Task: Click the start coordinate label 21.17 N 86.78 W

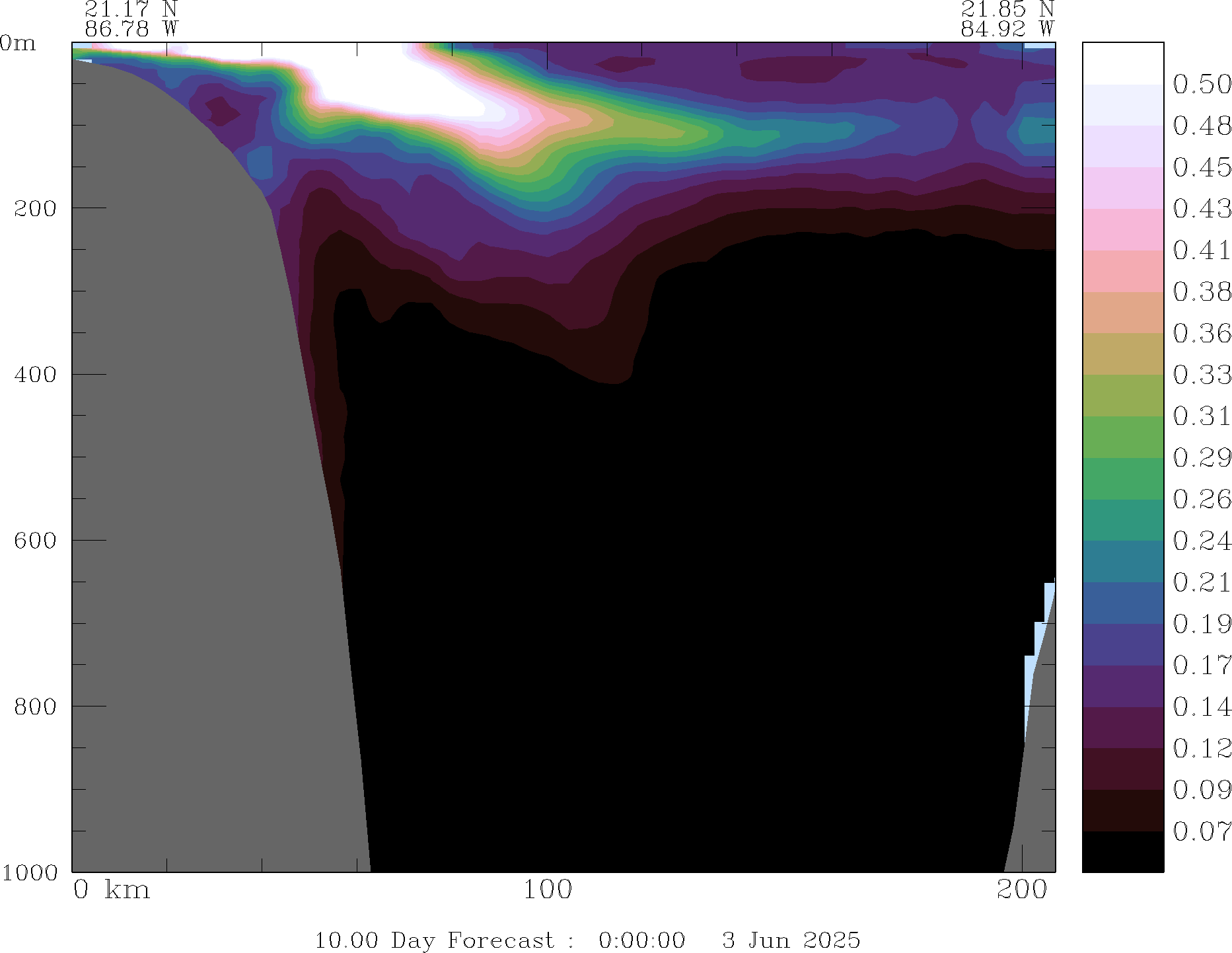Action: click(x=131, y=19)
